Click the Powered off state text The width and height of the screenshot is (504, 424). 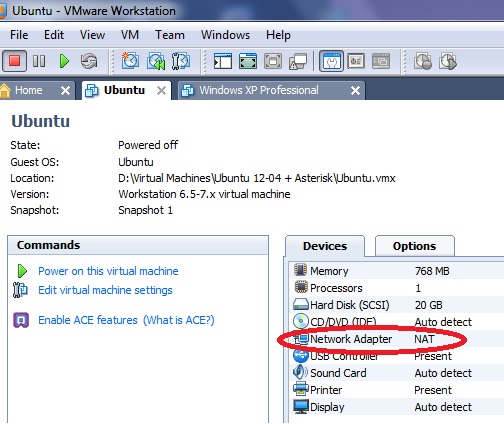click(x=148, y=145)
